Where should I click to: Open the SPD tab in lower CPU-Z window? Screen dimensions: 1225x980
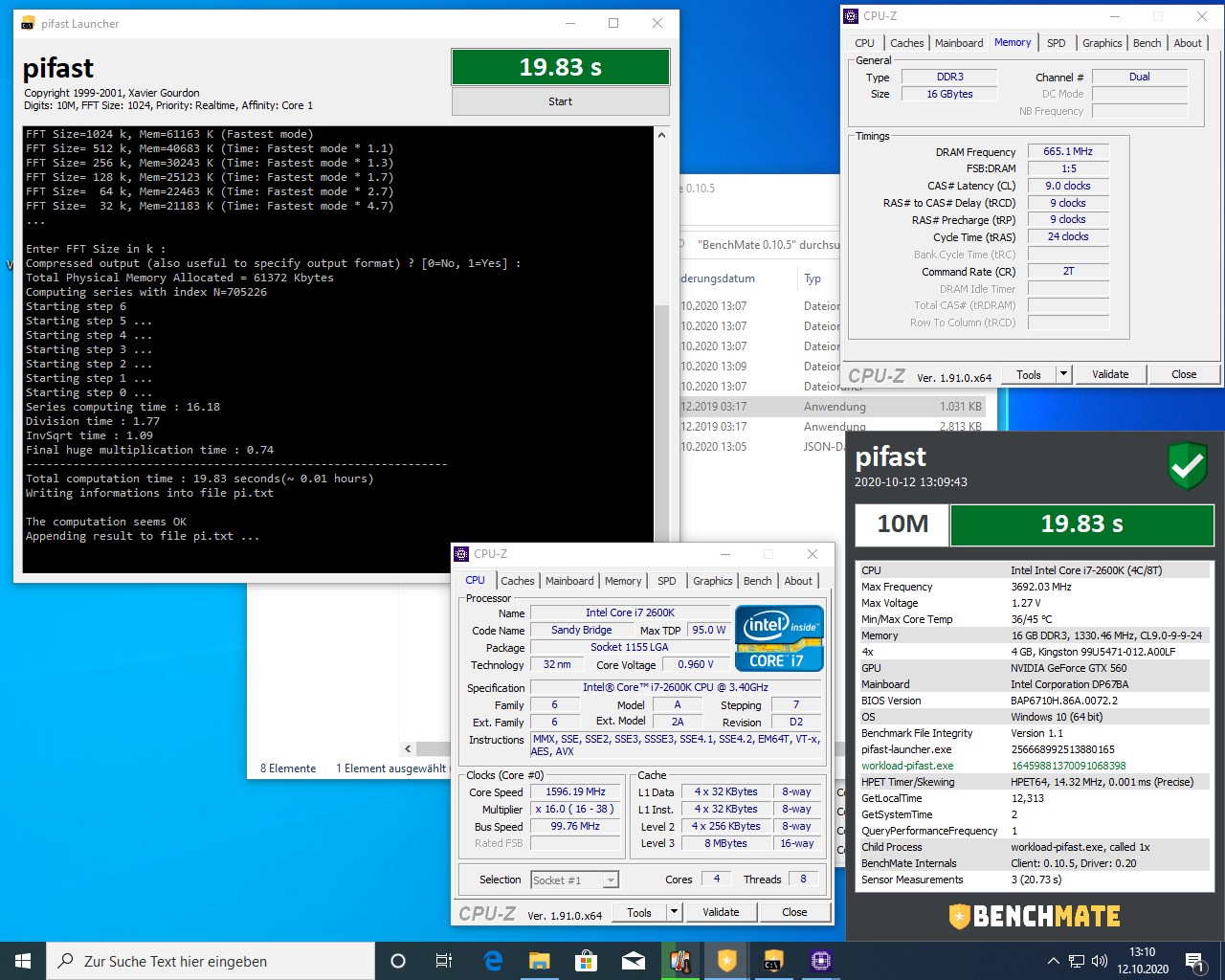[667, 581]
